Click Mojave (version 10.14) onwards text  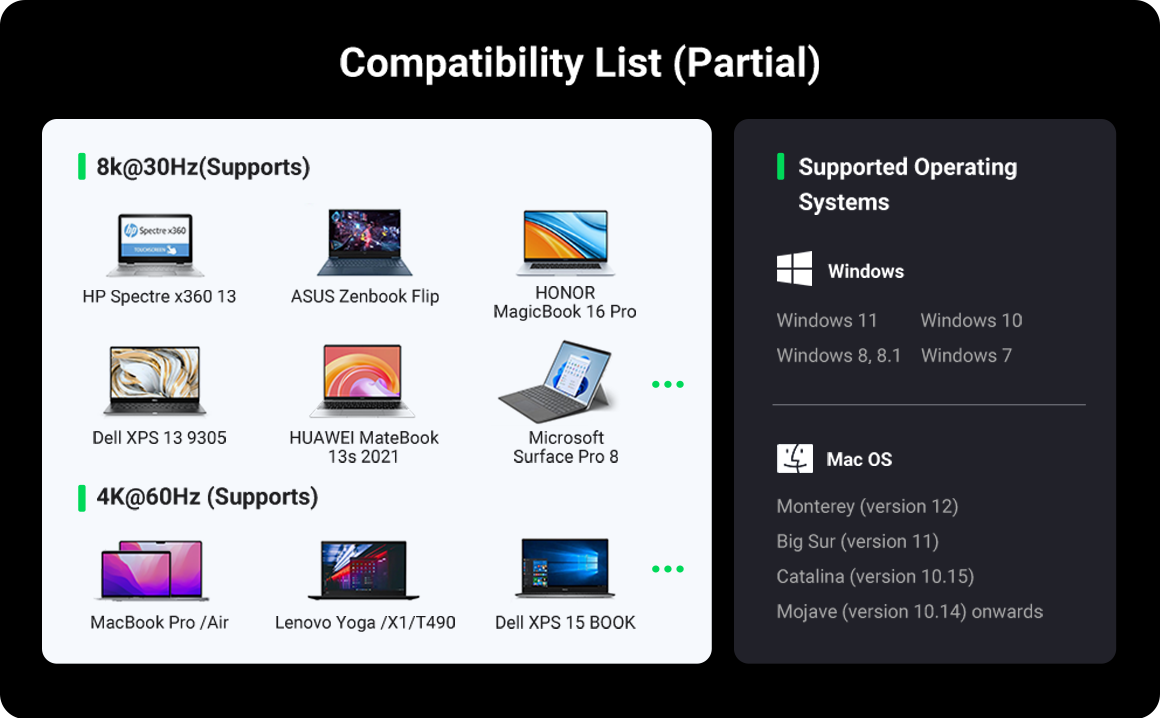(909, 611)
